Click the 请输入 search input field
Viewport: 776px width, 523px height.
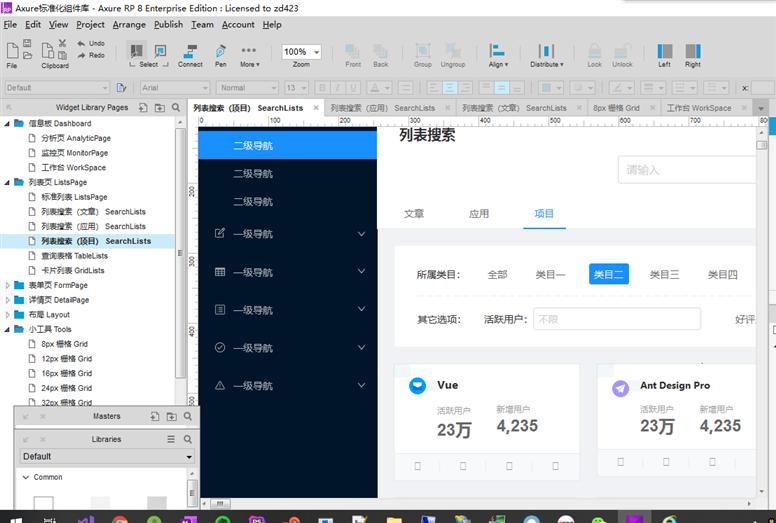pyautogui.click(x=687, y=170)
